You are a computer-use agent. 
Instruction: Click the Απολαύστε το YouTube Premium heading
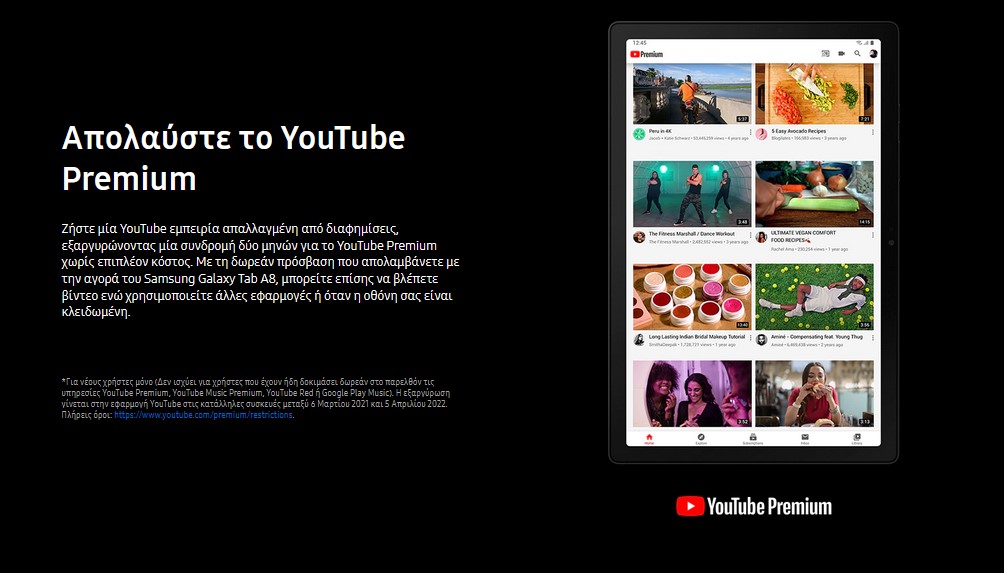[x=233, y=157]
